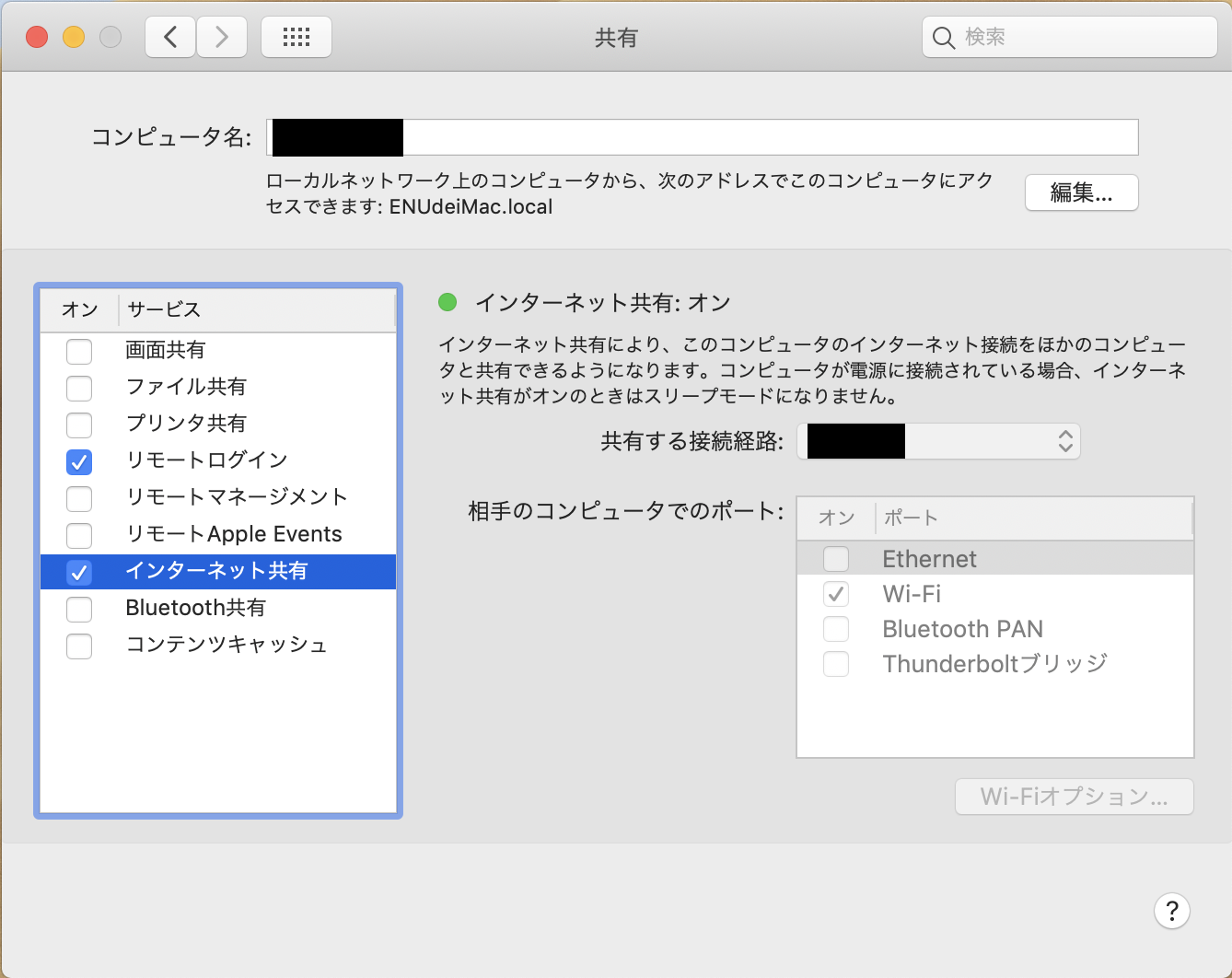1232x978 pixels.
Task: Enable the Ethernet port checkbox
Action: (836, 559)
